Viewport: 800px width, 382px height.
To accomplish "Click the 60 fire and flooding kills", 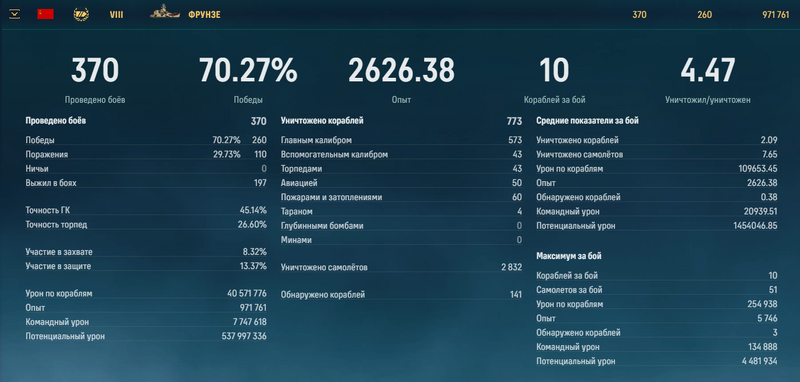I will 517,197.
